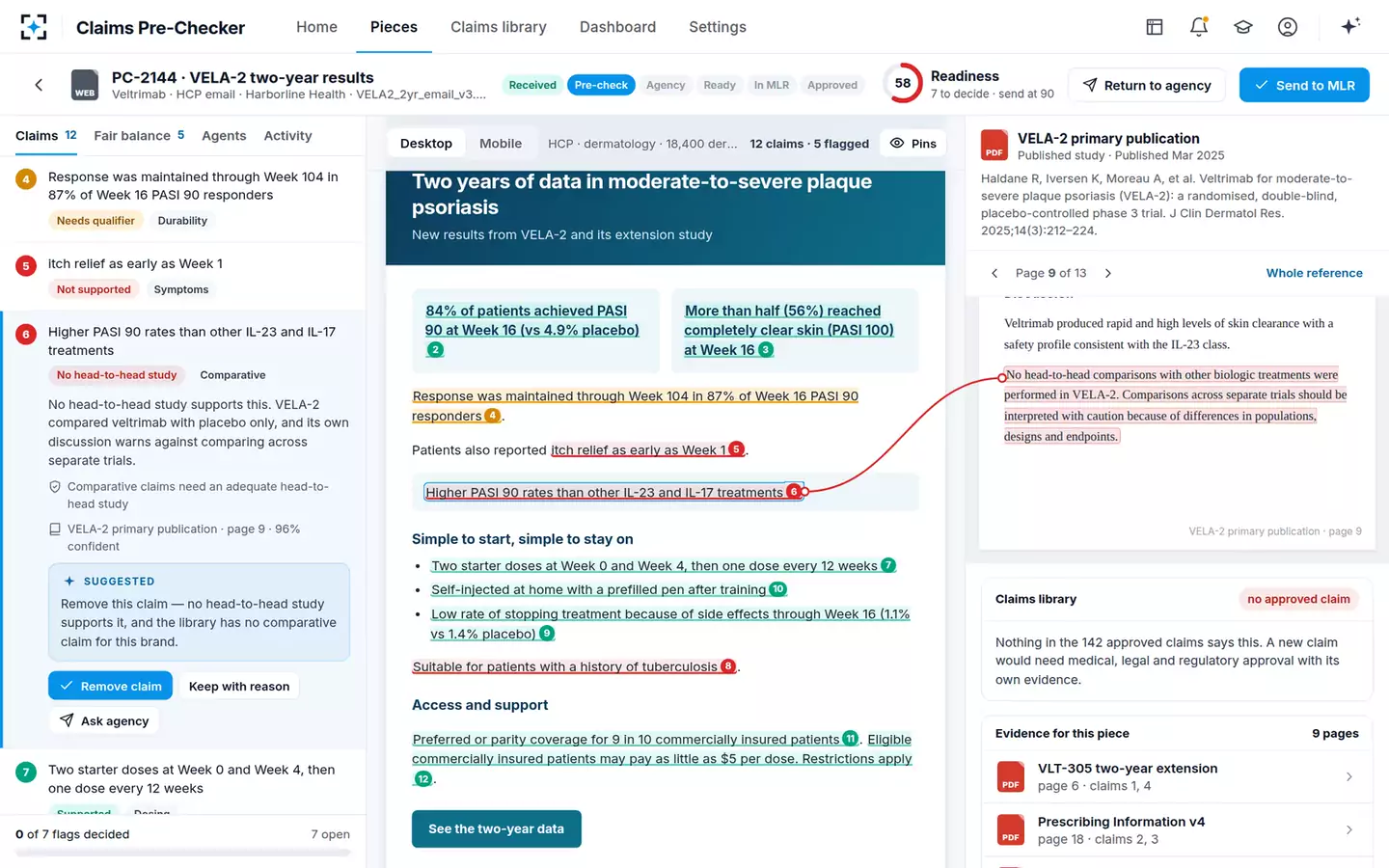This screenshot has height=868, width=1389.
Task: Click the VELA-2 primary publication PDF icon
Action: [x=994, y=146]
